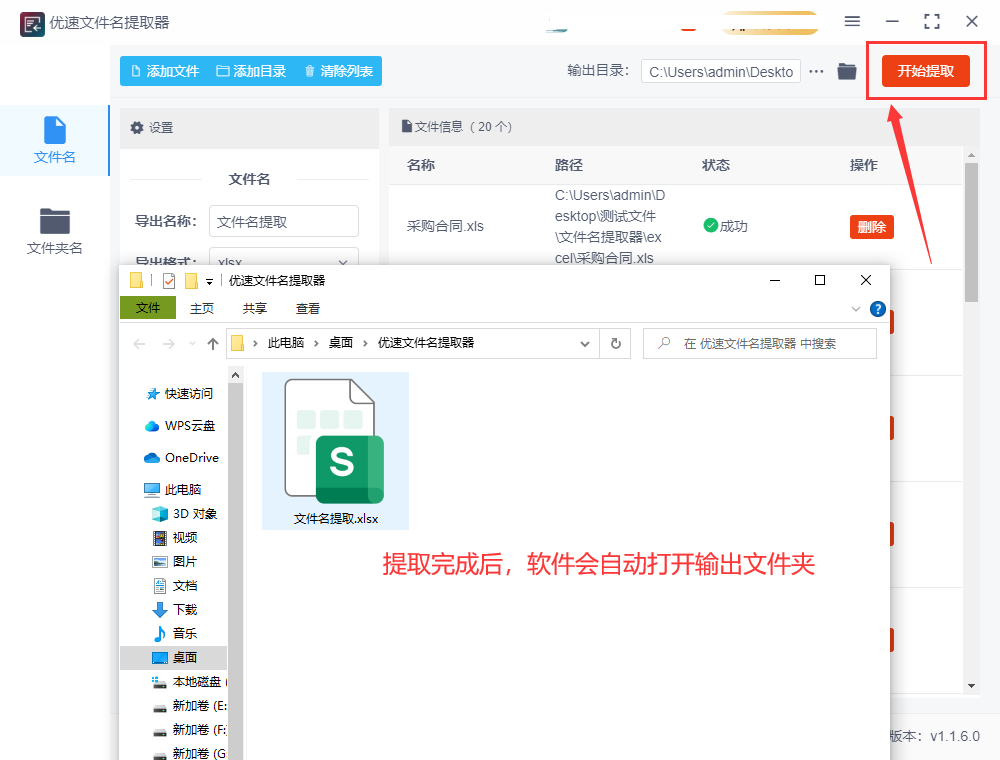Viewport: 1000px width, 760px height.
Task: Open the 查看 ribbon tab
Action: pyautogui.click(x=307, y=309)
